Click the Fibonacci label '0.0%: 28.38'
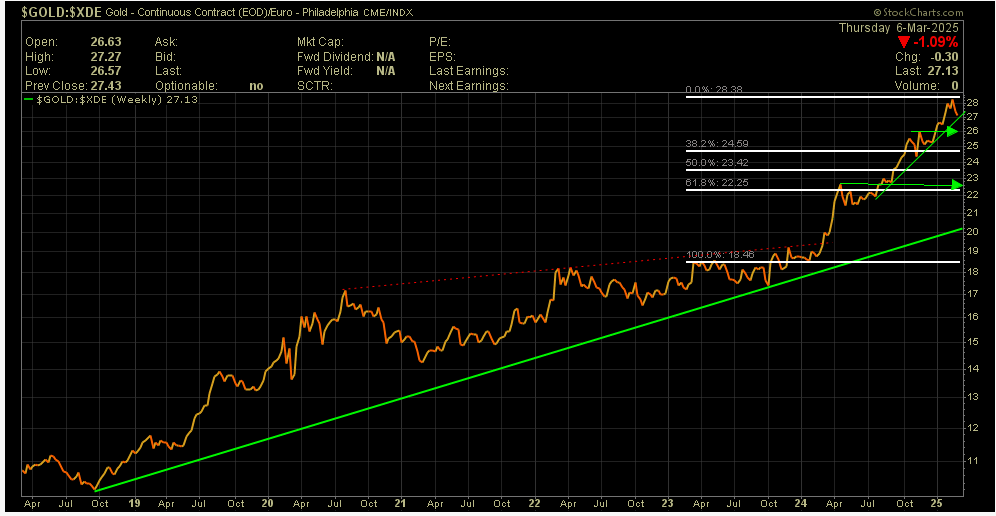 point(714,90)
